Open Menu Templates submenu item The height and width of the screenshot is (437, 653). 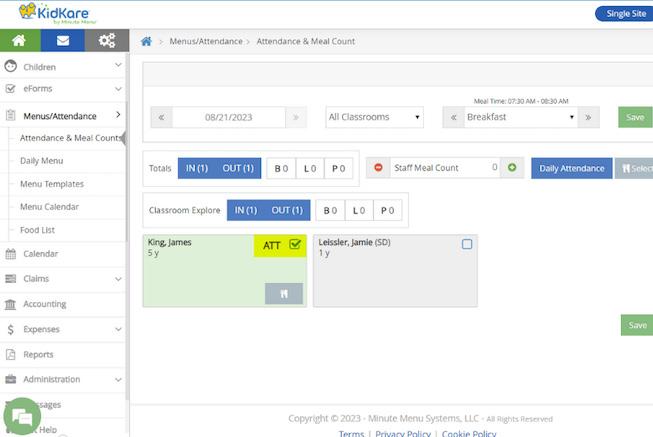[x=52, y=184]
